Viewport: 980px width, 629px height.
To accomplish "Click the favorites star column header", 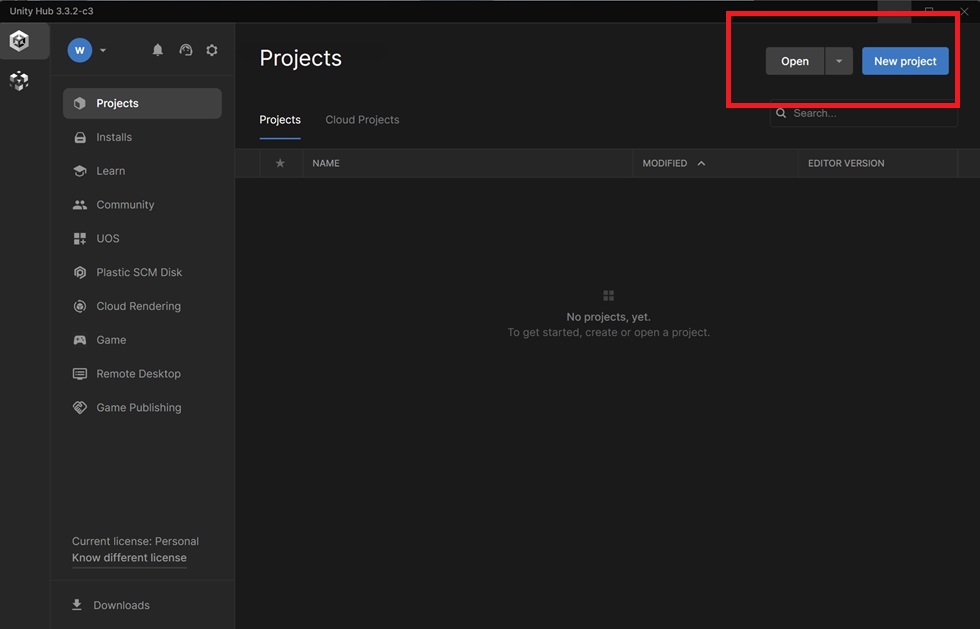I will point(280,163).
